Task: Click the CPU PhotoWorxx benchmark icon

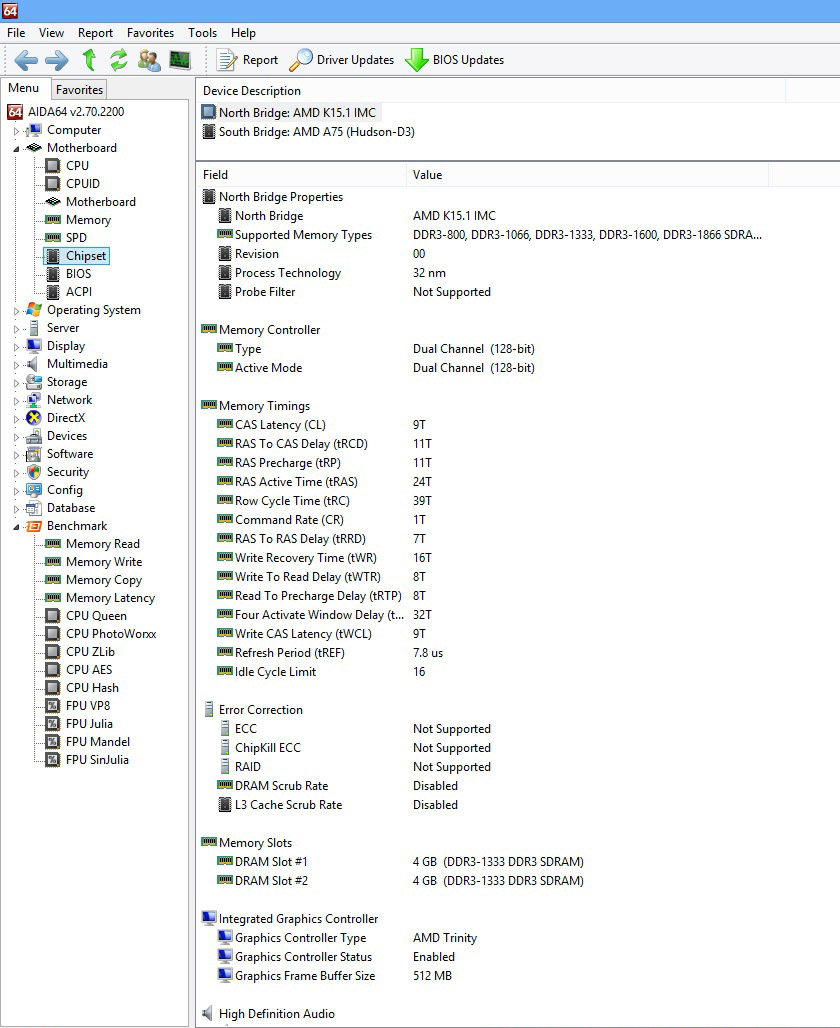Action: tap(52, 634)
